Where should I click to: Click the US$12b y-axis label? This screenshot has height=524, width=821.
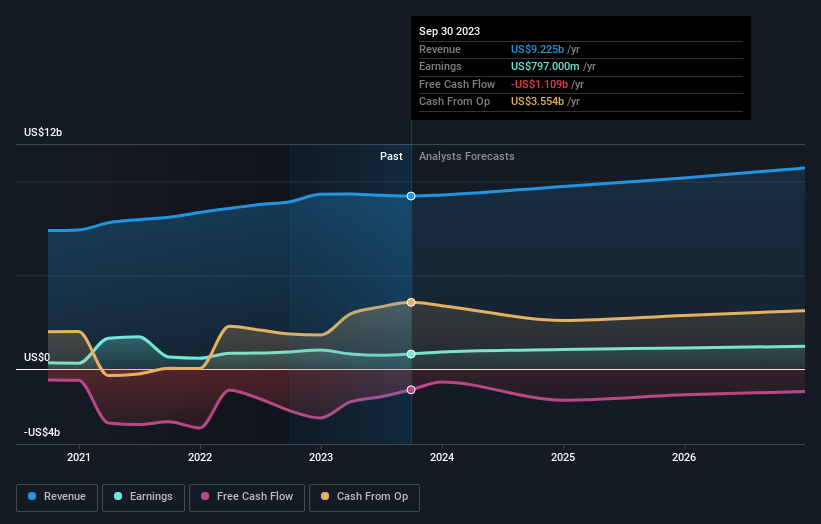tap(43, 132)
